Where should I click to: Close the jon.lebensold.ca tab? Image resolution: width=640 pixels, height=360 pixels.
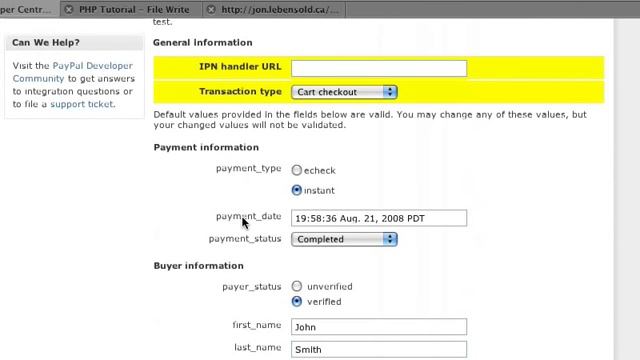(x=211, y=9)
